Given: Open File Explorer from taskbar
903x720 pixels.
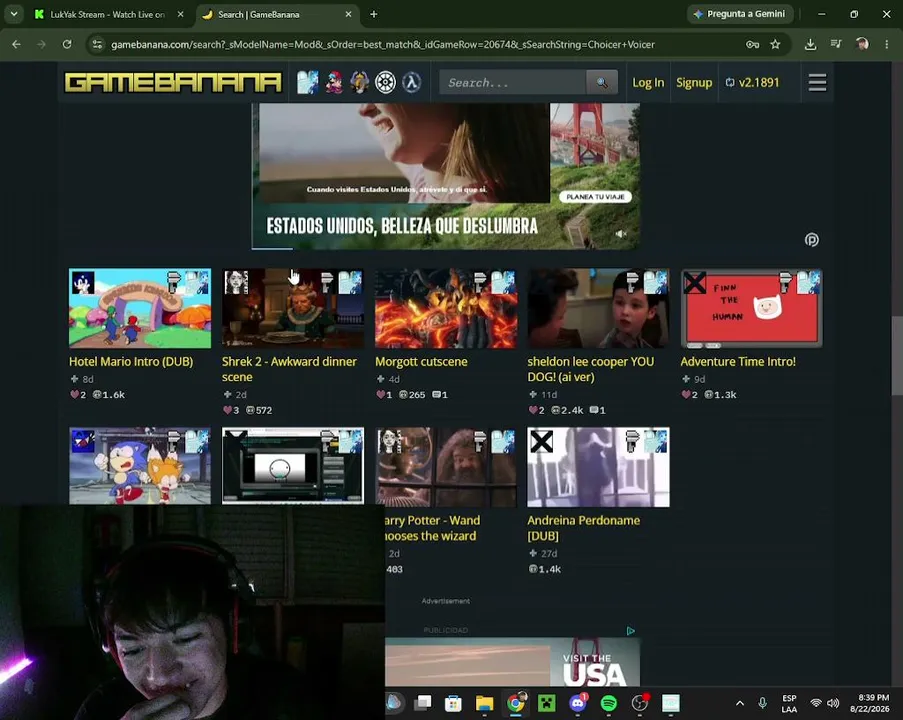Looking at the screenshot, I should pyautogui.click(x=484, y=703).
